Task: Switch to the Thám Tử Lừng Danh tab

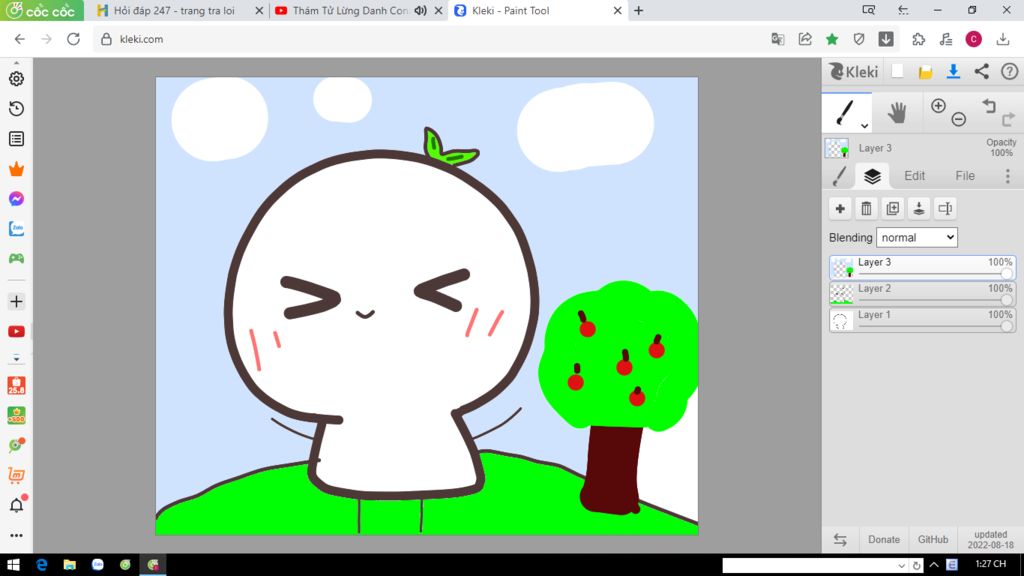Action: pyautogui.click(x=350, y=10)
